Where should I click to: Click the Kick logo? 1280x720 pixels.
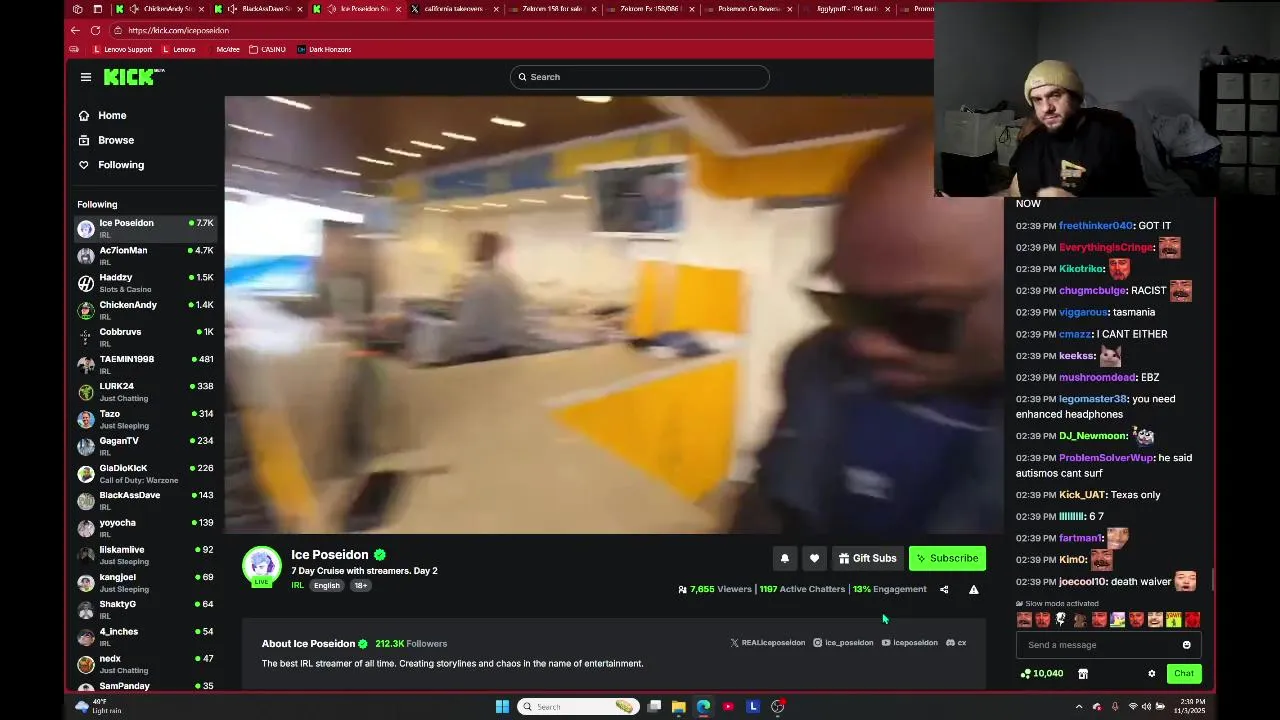(x=134, y=77)
